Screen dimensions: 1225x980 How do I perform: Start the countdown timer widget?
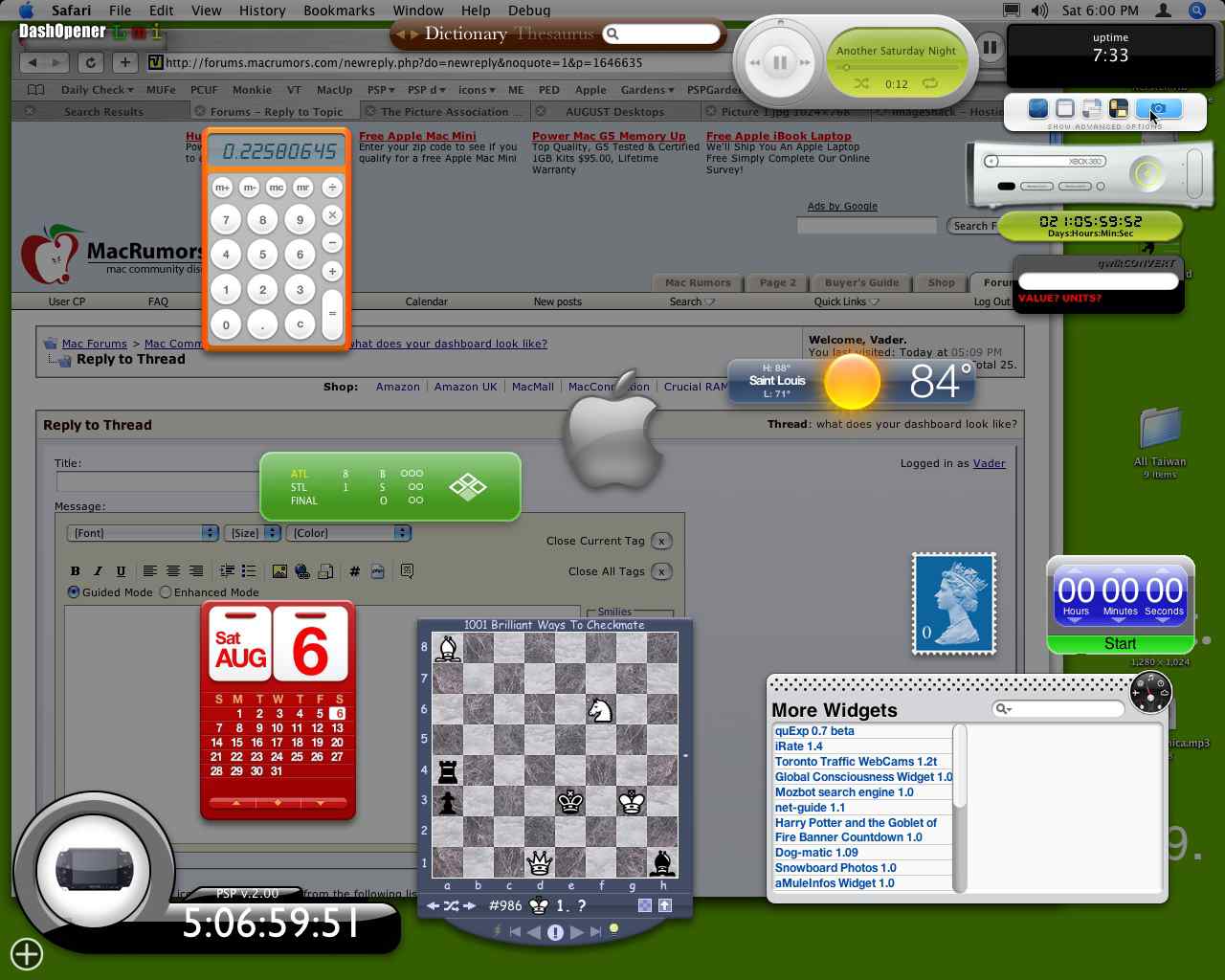click(x=1121, y=644)
